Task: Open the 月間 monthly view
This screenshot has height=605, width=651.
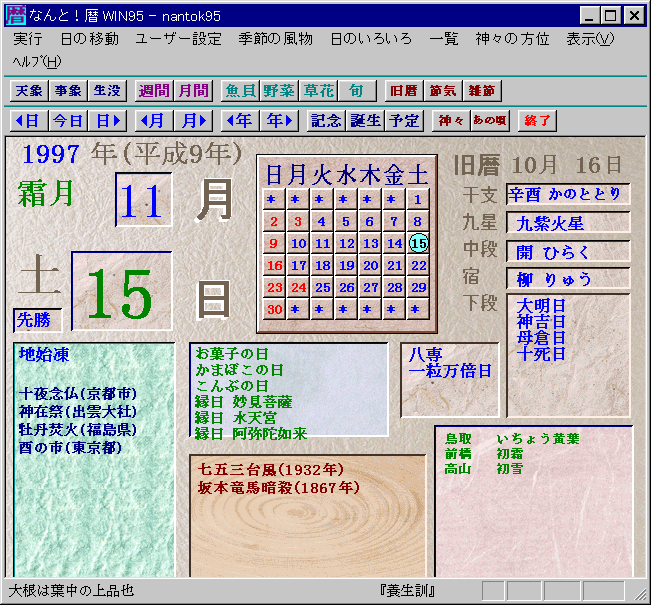Action: click(193, 91)
